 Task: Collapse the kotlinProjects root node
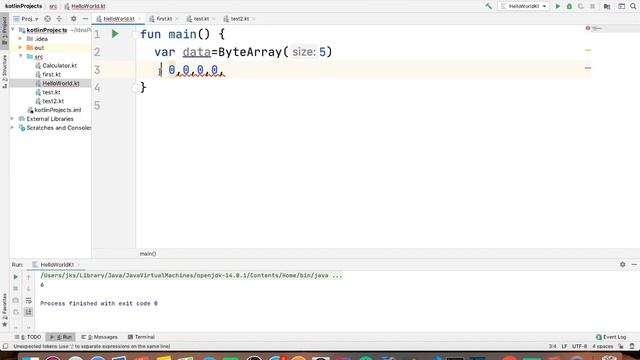(13, 30)
